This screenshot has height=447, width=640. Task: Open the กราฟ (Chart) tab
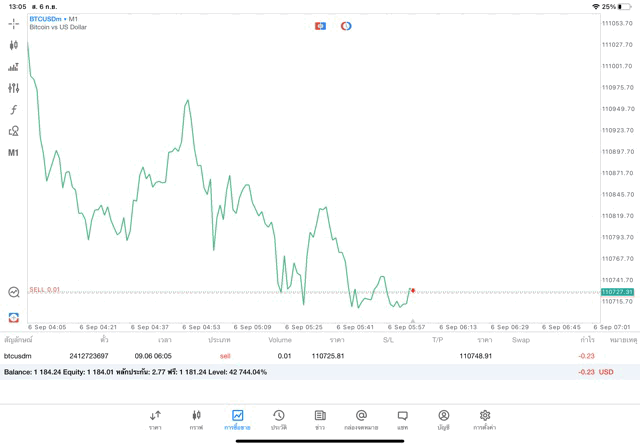coord(196,419)
